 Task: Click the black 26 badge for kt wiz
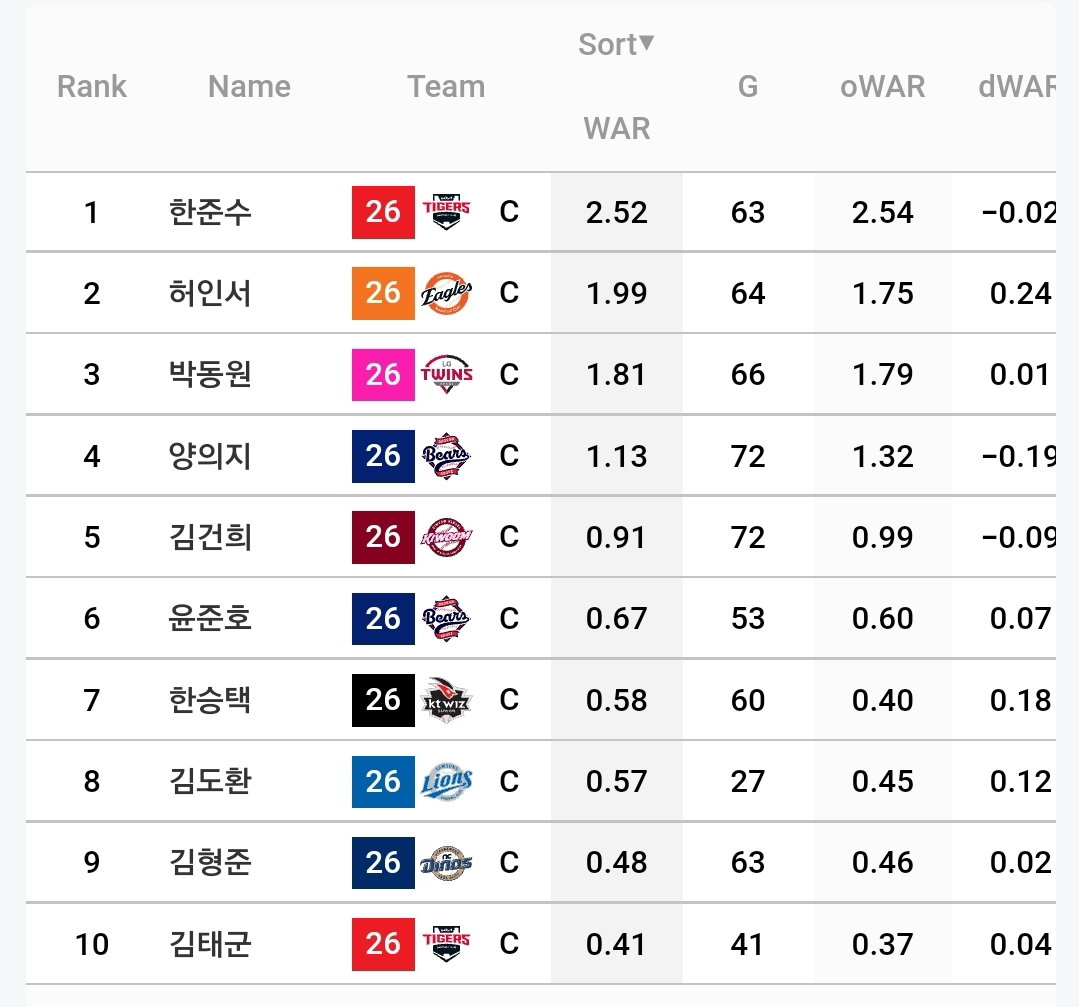pyautogui.click(x=383, y=700)
